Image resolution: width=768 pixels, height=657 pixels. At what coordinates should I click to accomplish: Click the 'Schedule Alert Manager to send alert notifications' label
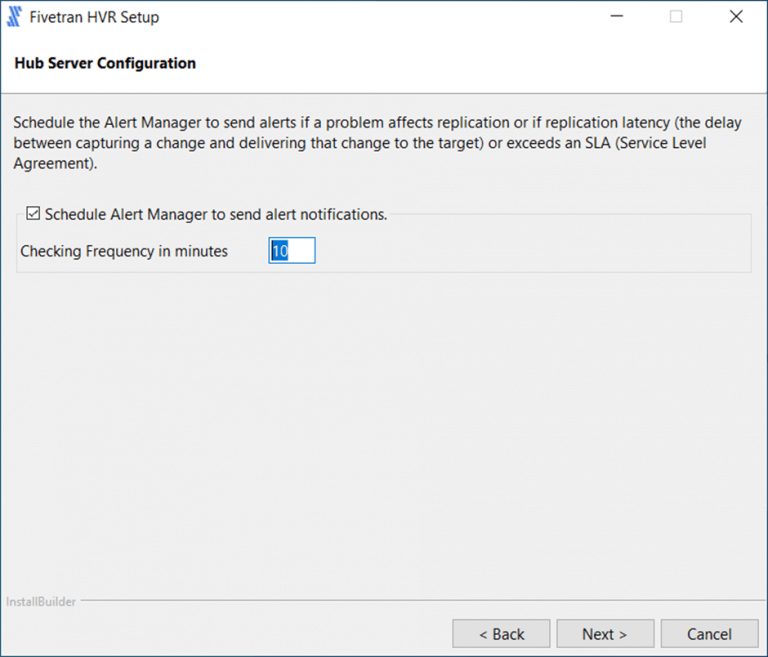pos(215,214)
